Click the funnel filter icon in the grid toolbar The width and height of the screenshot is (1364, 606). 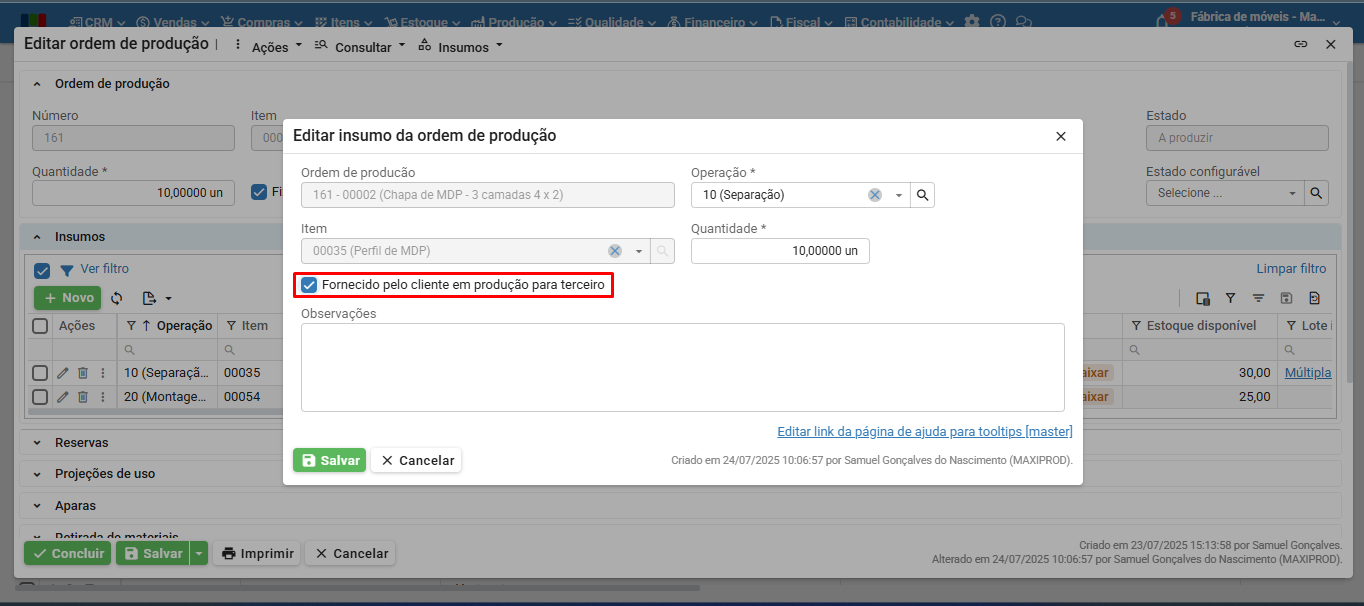pyautogui.click(x=1231, y=298)
